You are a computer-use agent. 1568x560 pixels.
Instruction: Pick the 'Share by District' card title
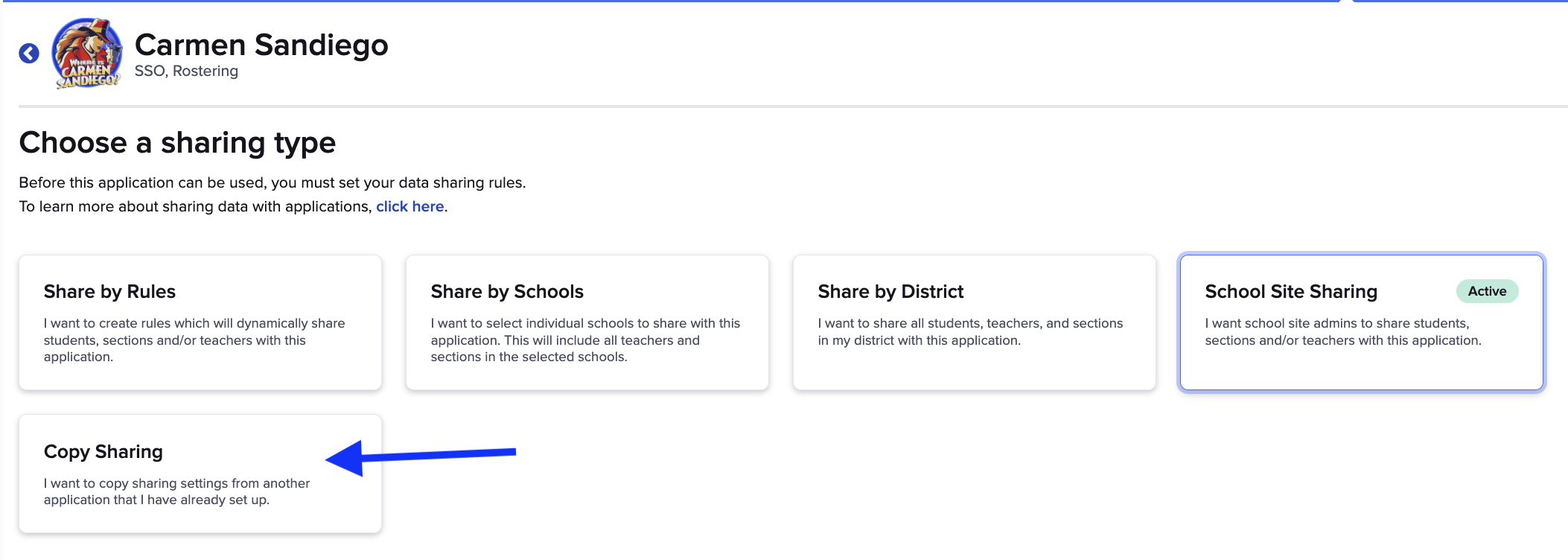pos(890,291)
